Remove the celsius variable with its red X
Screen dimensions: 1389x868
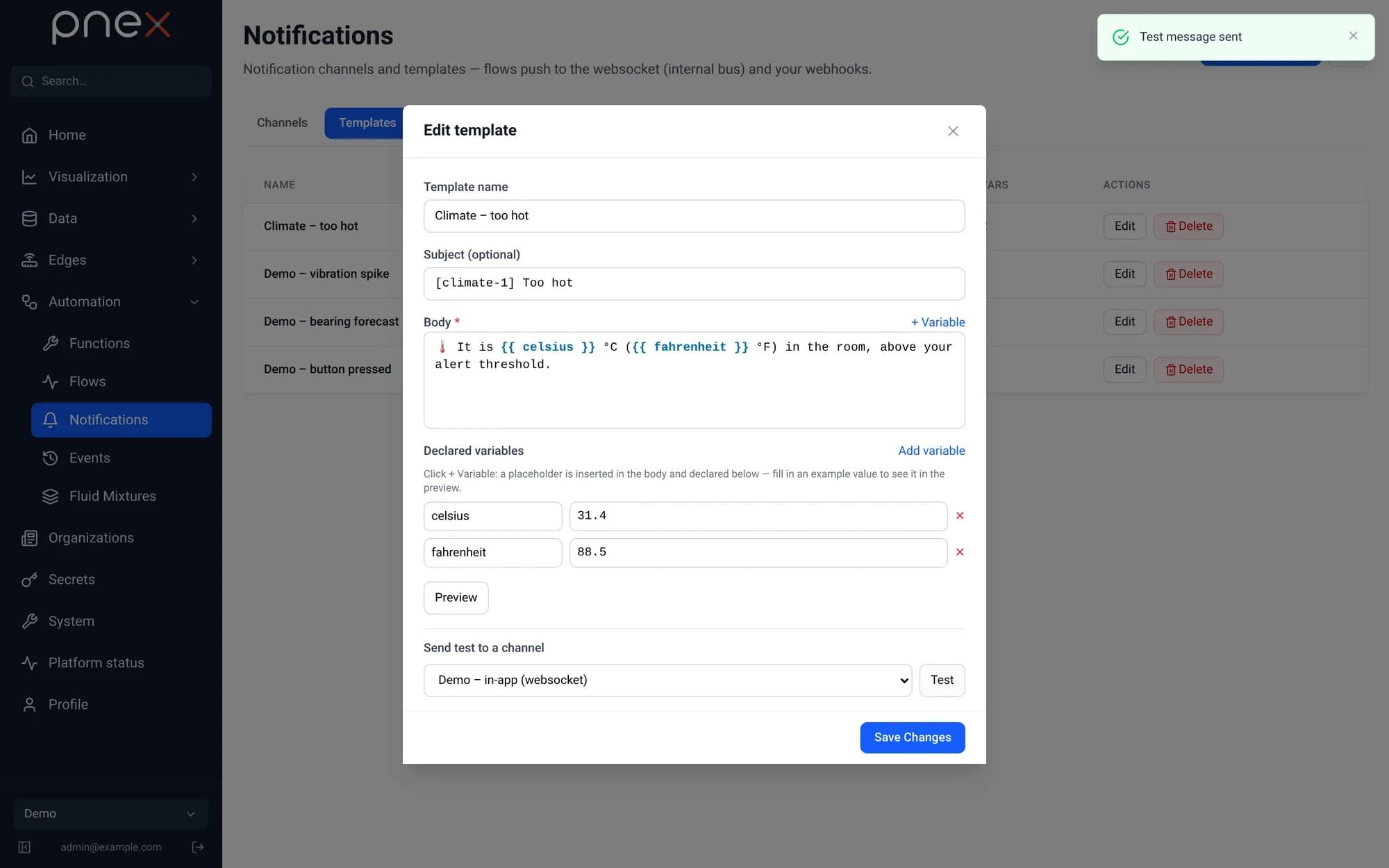[960, 516]
